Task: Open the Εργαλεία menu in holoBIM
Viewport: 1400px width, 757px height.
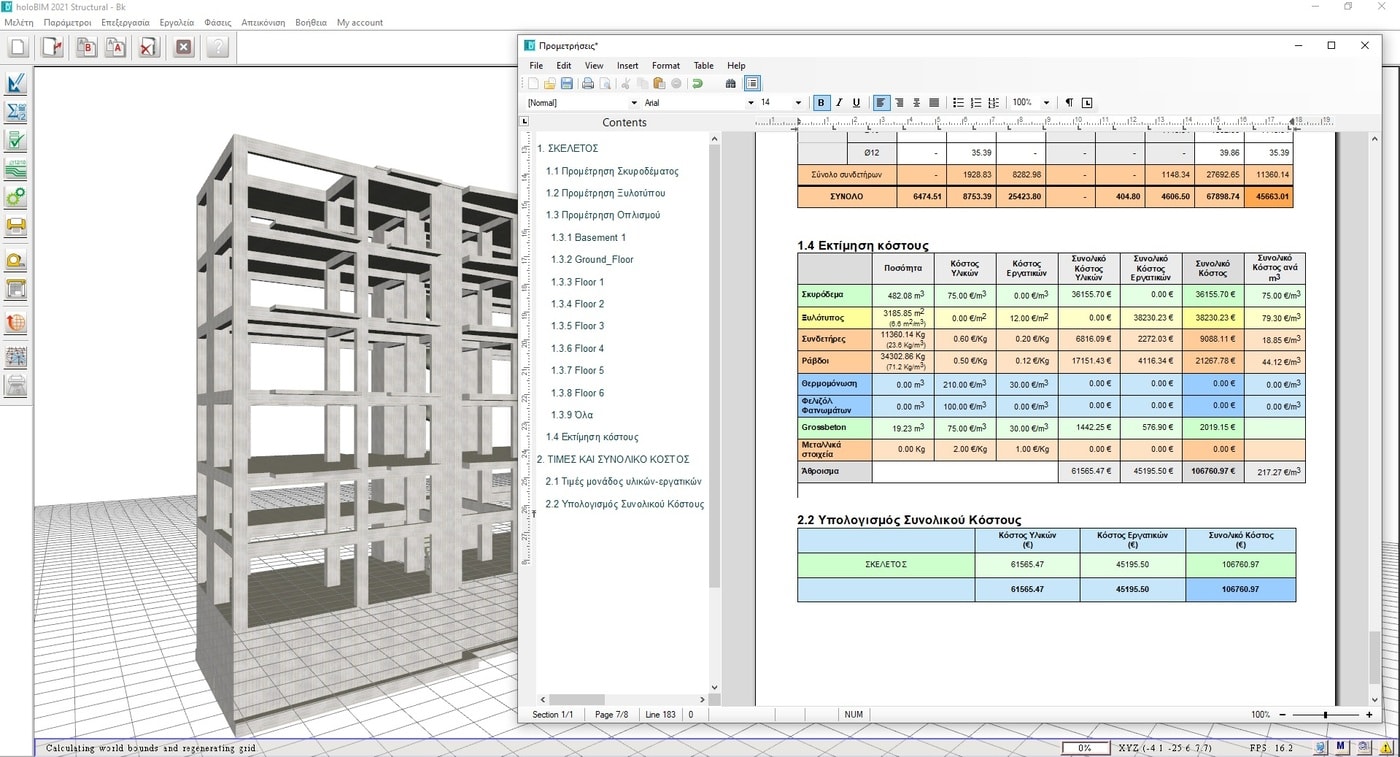Action: pos(176,22)
